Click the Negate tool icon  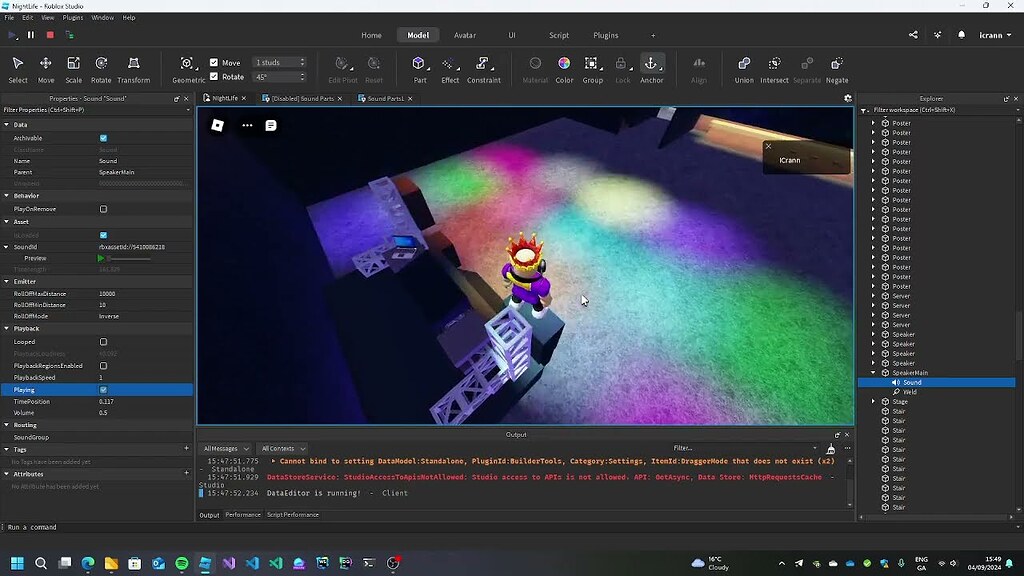coord(836,65)
